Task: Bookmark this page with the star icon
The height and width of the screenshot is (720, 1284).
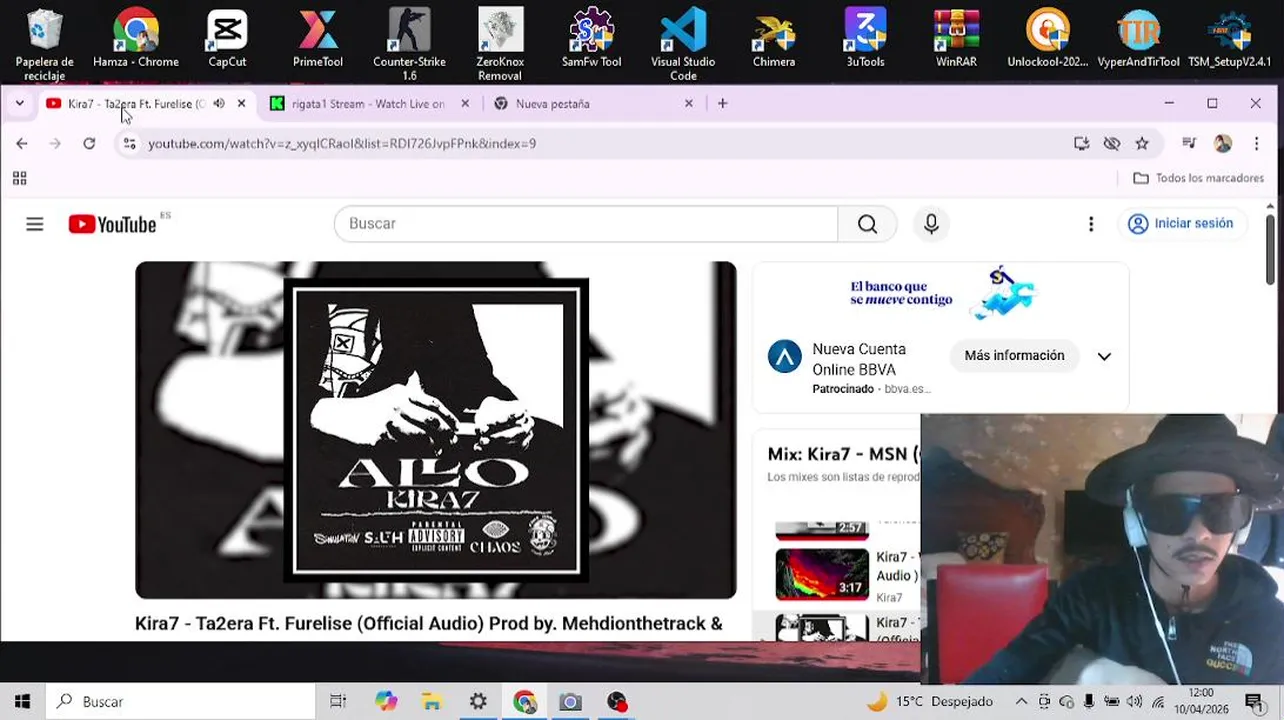Action: [1142, 144]
